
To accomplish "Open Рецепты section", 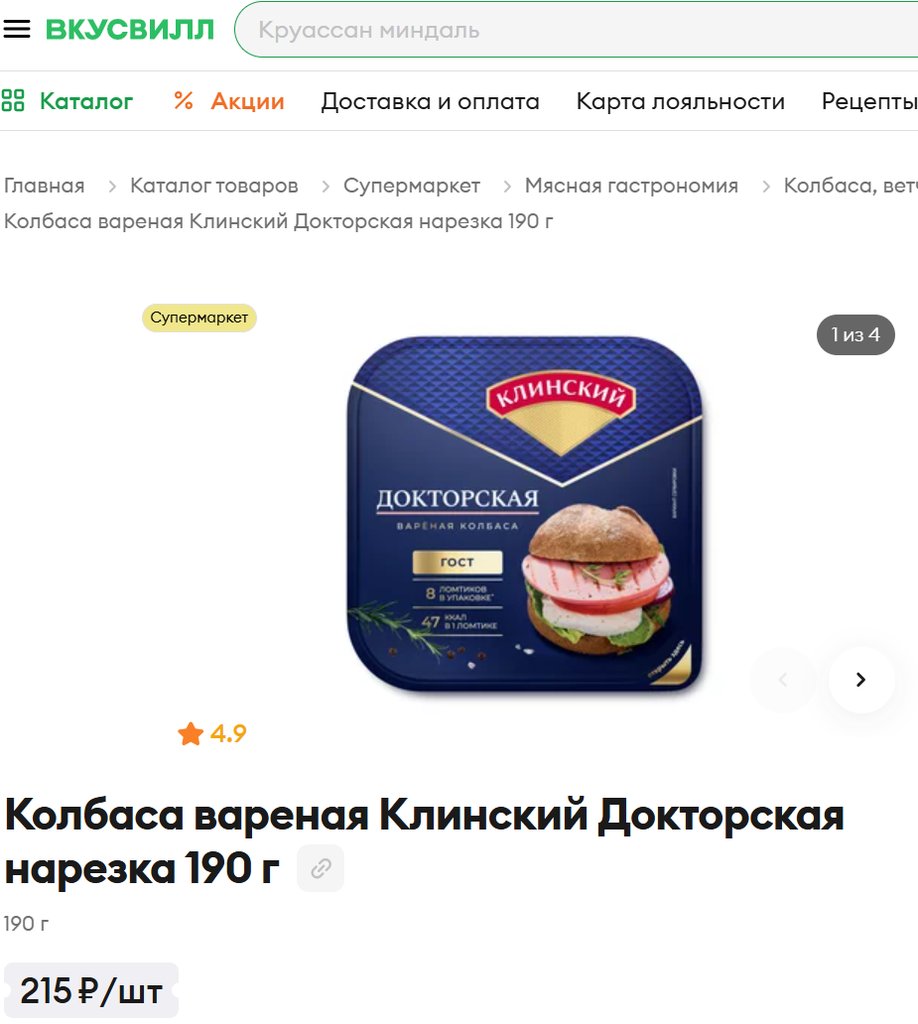I will pos(870,101).
